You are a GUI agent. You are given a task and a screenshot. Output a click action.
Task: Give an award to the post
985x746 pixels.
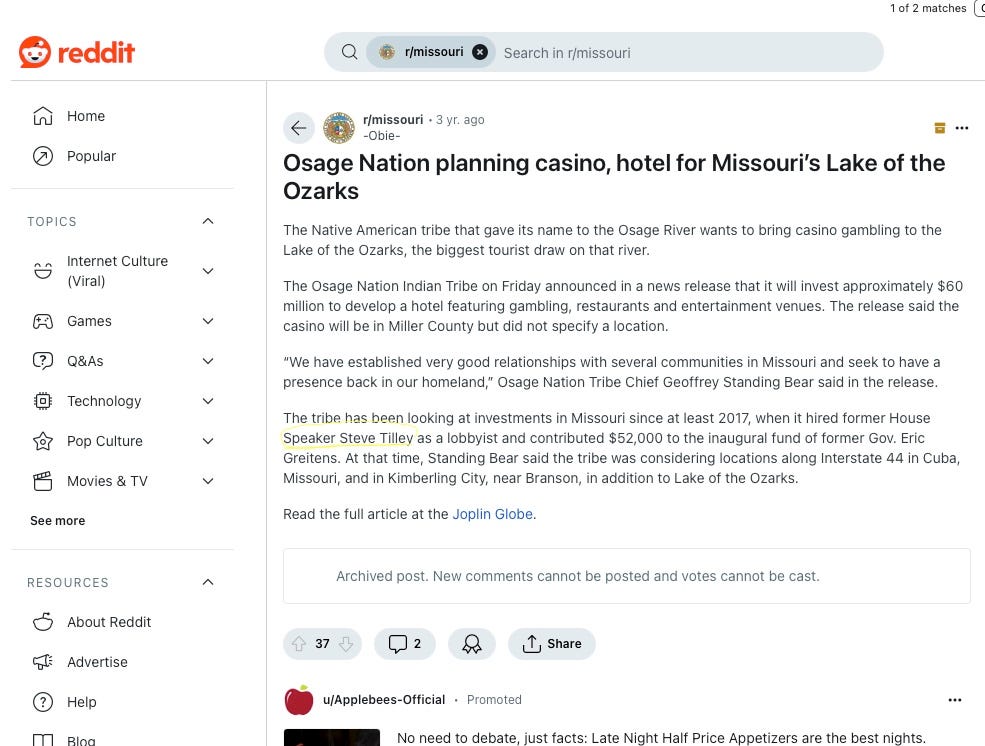pos(472,644)
